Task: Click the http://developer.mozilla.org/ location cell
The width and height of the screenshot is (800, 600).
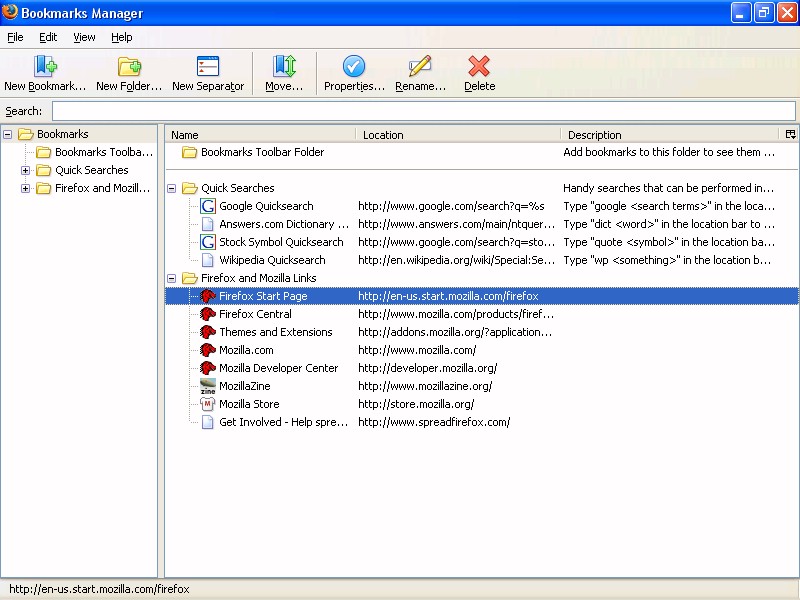Action: click(428, 368)
